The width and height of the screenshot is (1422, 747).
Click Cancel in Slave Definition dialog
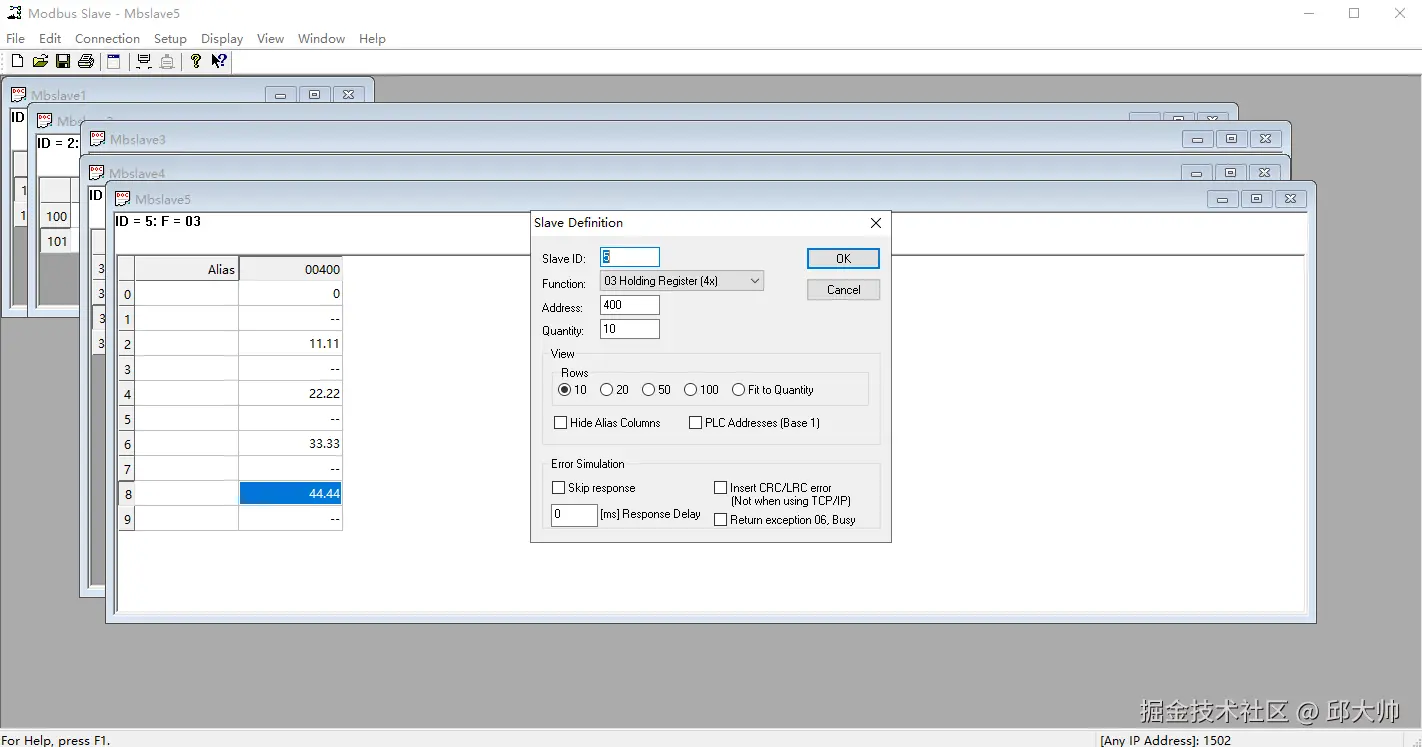pos(843,290)
